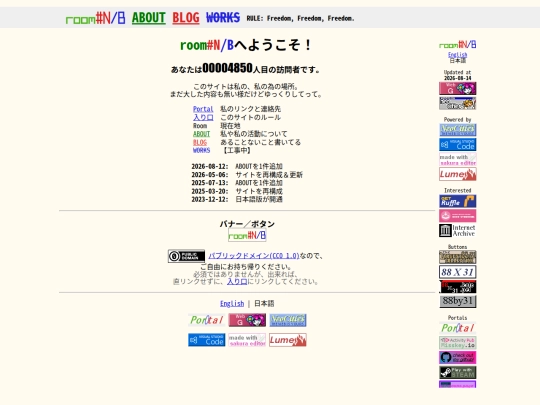
Task: Open the Visual Studio Code badge under Powered by
Action: point(458,145)
